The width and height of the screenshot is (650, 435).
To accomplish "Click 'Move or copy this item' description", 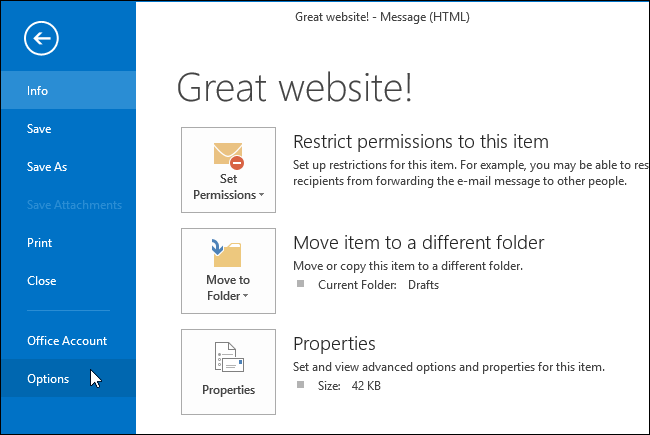I will 408,266.
